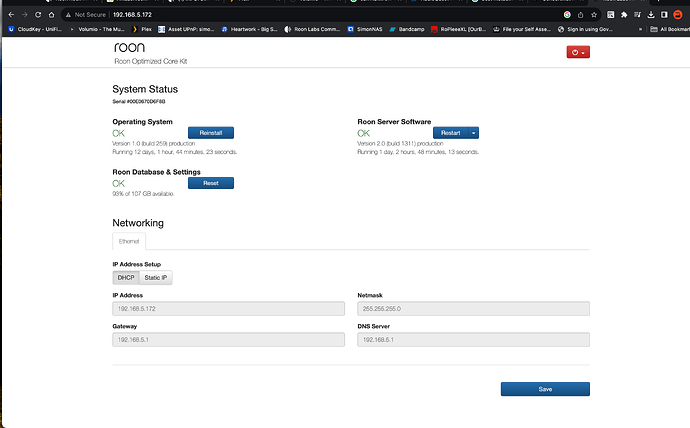Open the File your Self Assessment bookmark
The height and width of the screenshot is (428, 690).
coord(522,29)
